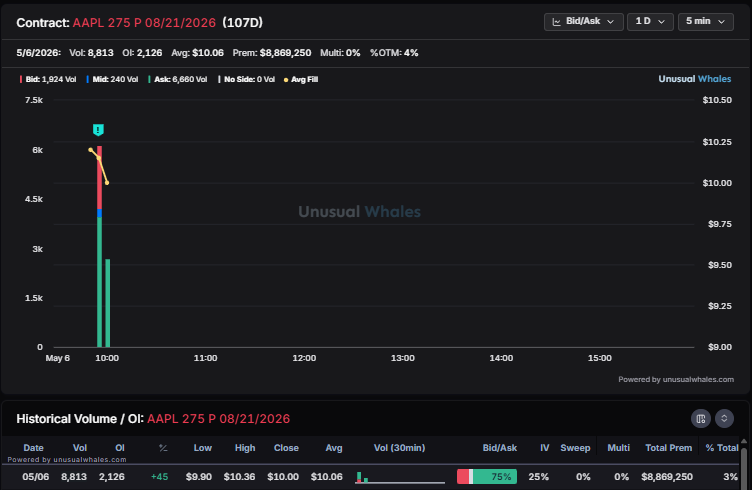
Task: Click the Vol (30min) column header
Action: click(399, 448)
